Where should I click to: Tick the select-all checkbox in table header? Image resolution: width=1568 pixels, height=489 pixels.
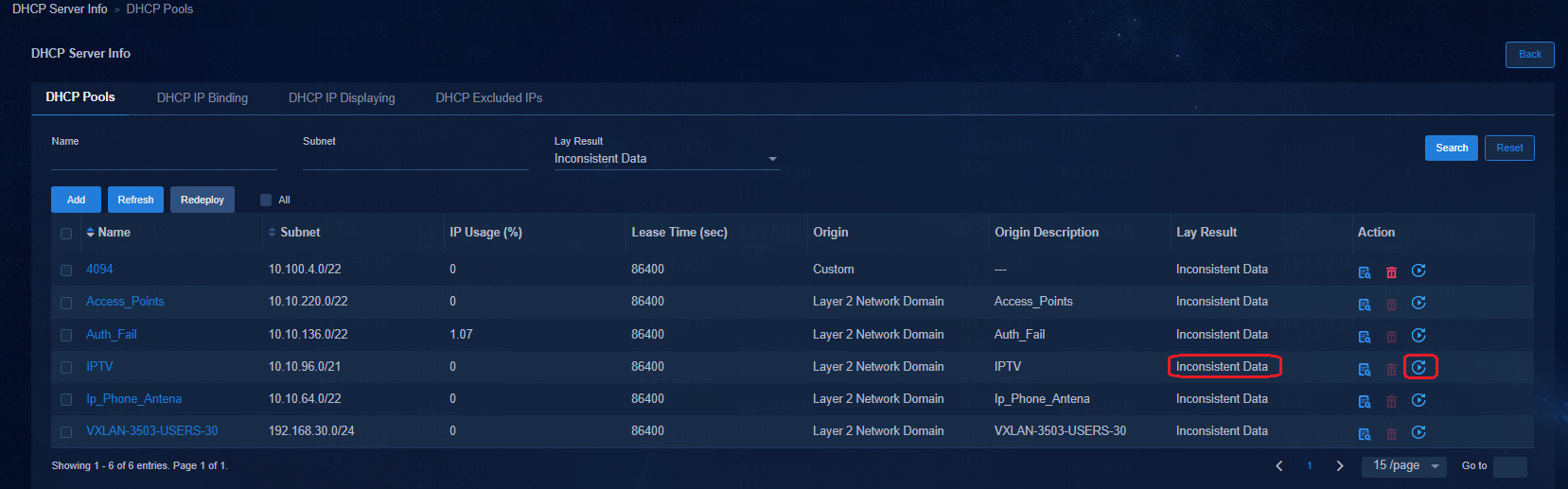tap(66, 234)
